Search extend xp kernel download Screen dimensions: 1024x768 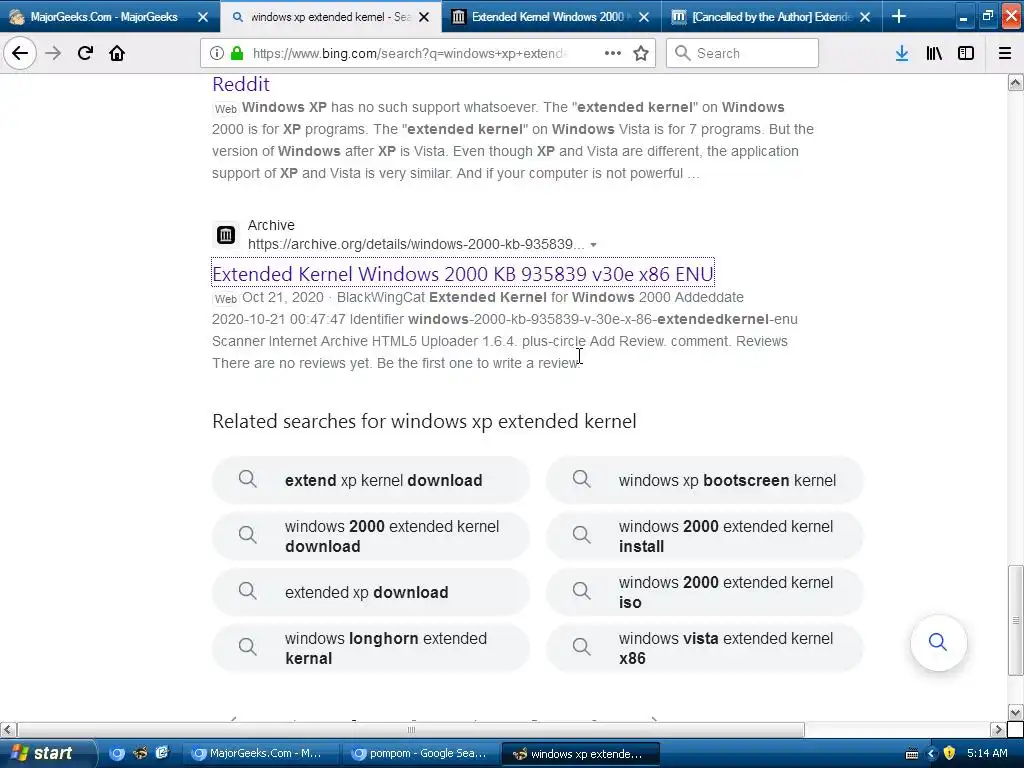coord(371,480)
